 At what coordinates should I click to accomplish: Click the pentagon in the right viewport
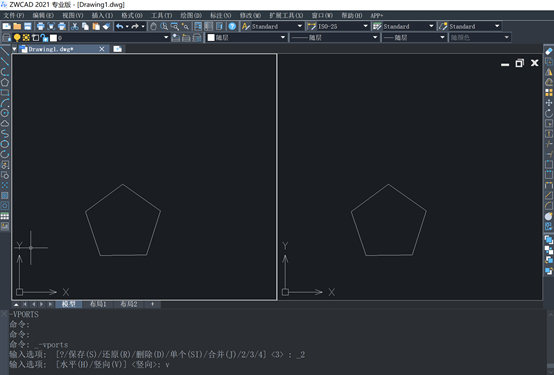(x=389, y=219)
